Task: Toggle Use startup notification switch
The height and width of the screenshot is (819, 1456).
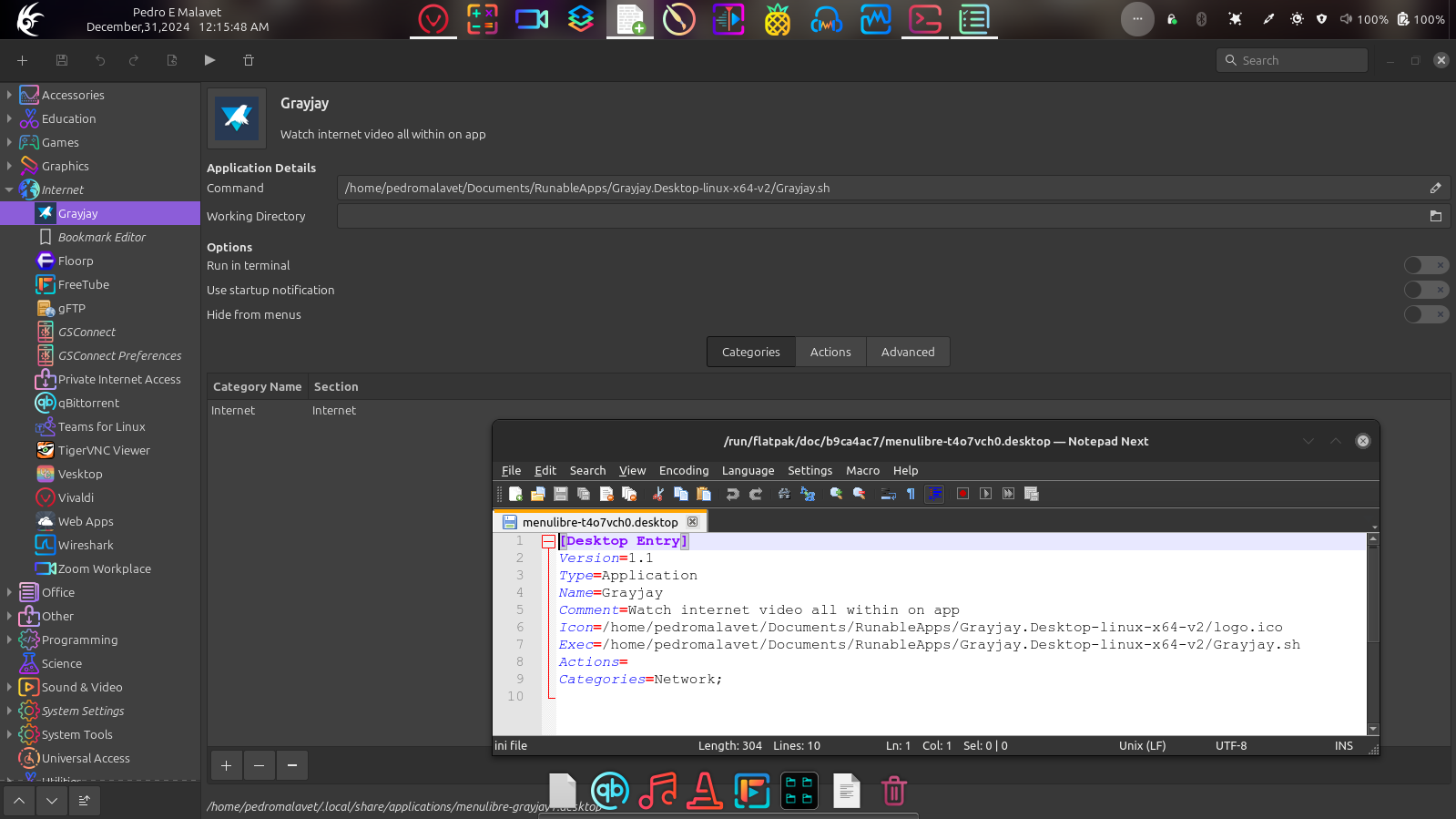Action: coord(1425,290)
